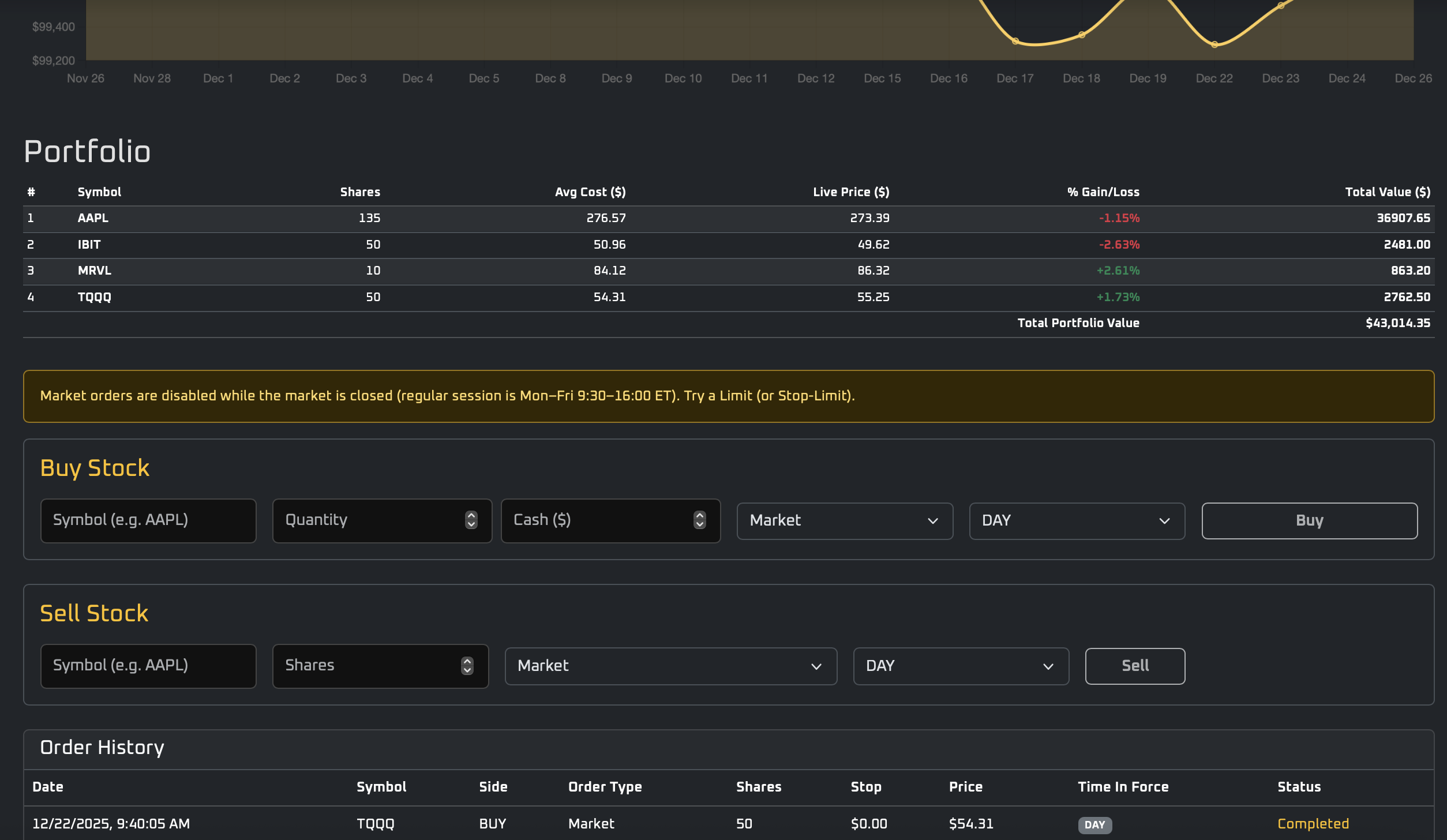1447x840 pixels.
Task: Click the DAY badge in order history
Action: (x=1094, y=824)
